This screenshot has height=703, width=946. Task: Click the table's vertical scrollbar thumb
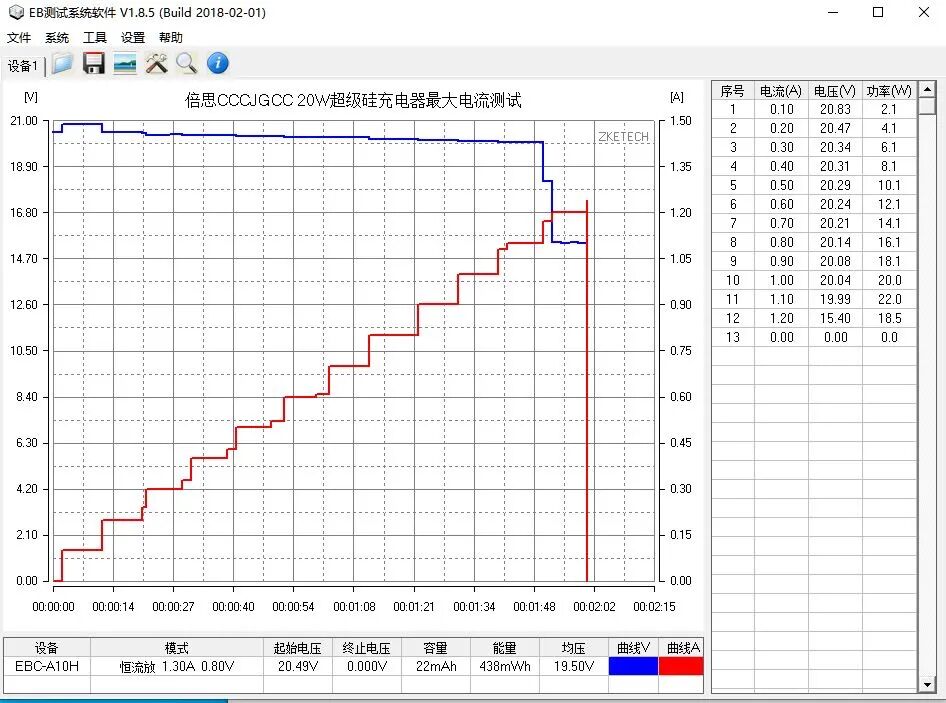pos(927,106)
